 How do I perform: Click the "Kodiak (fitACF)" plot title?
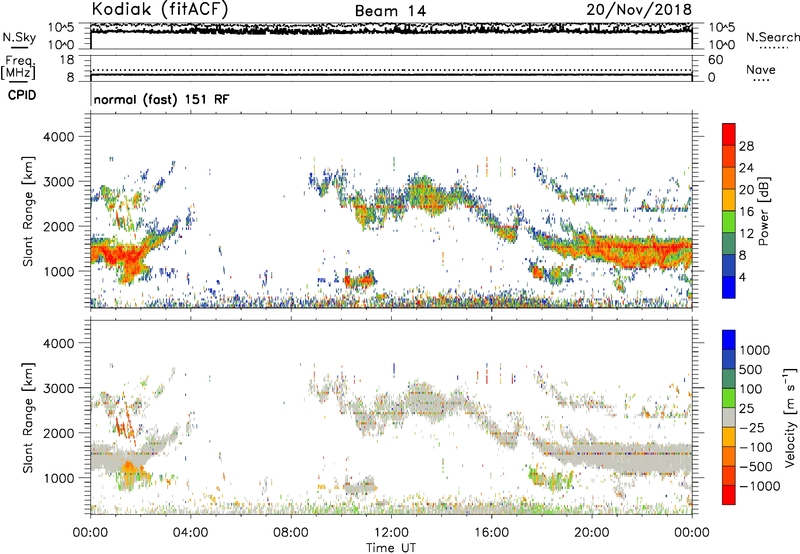coord(160,9)
